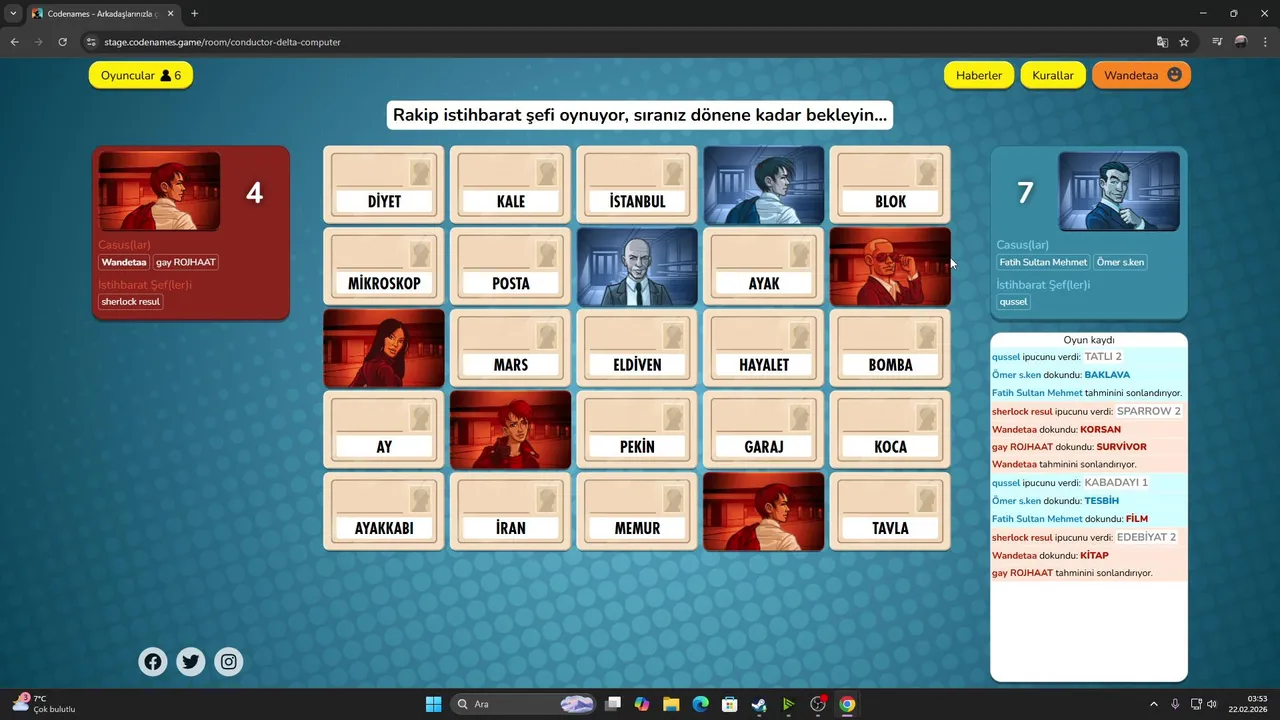The height and width of the screenshot is (720, 1280).
Task: Click the gay ROJHAAT player tag
Action: click(x=186, y=262)
